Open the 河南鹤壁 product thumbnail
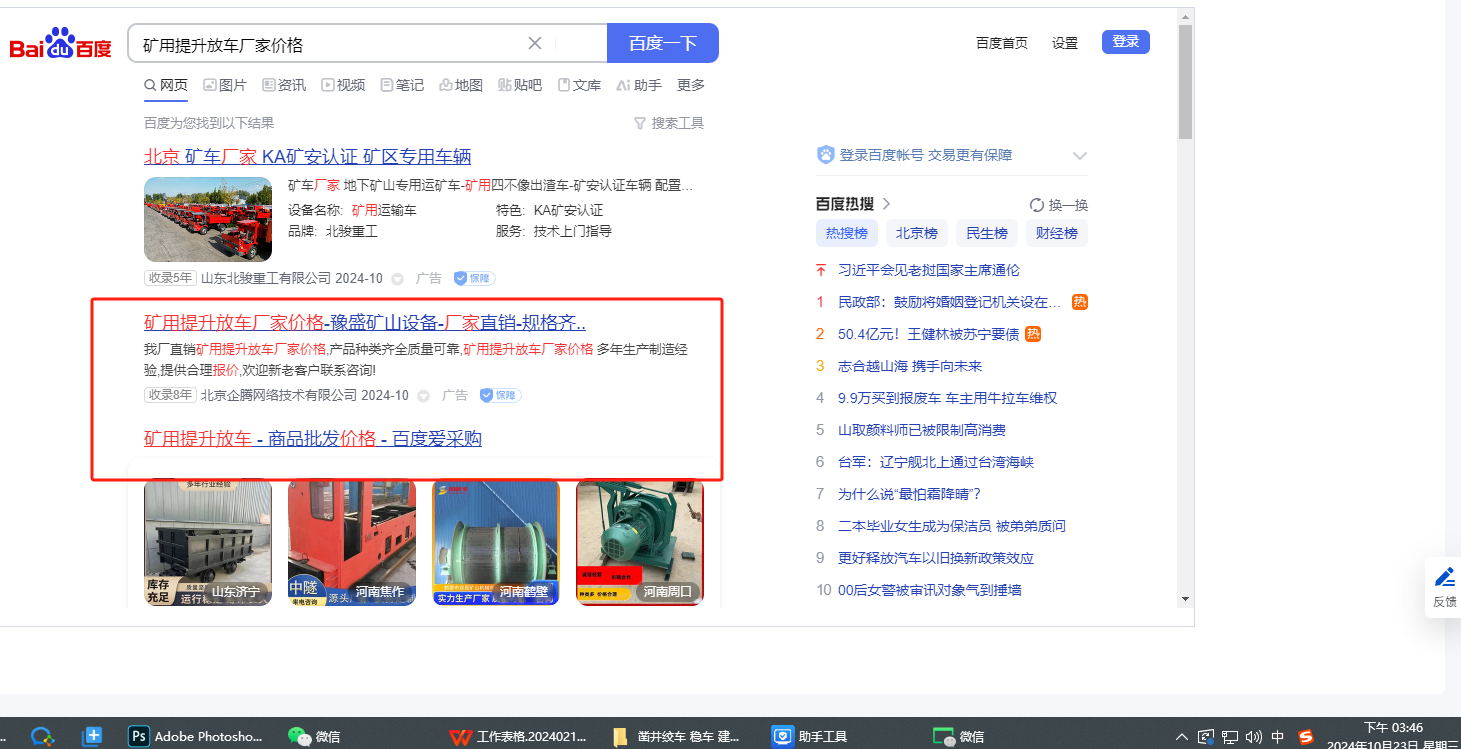Image resolution: width=1461 pixels, height=749 pixels. [x=496, y=542]
